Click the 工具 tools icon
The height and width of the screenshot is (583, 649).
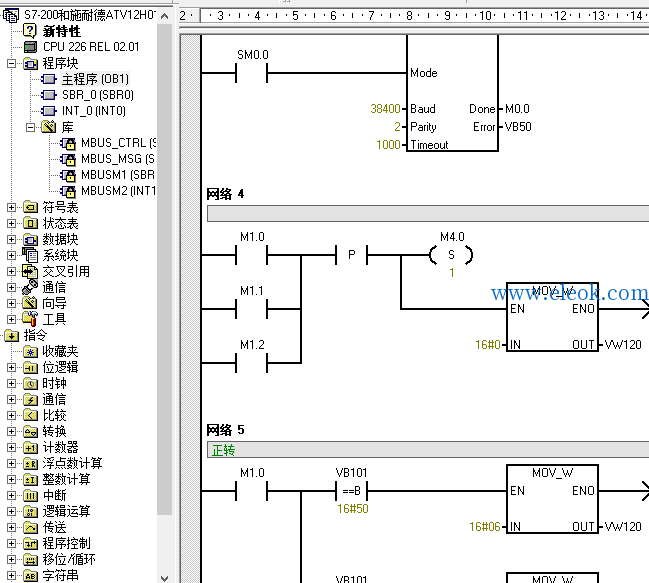click(x=30, y=319)
